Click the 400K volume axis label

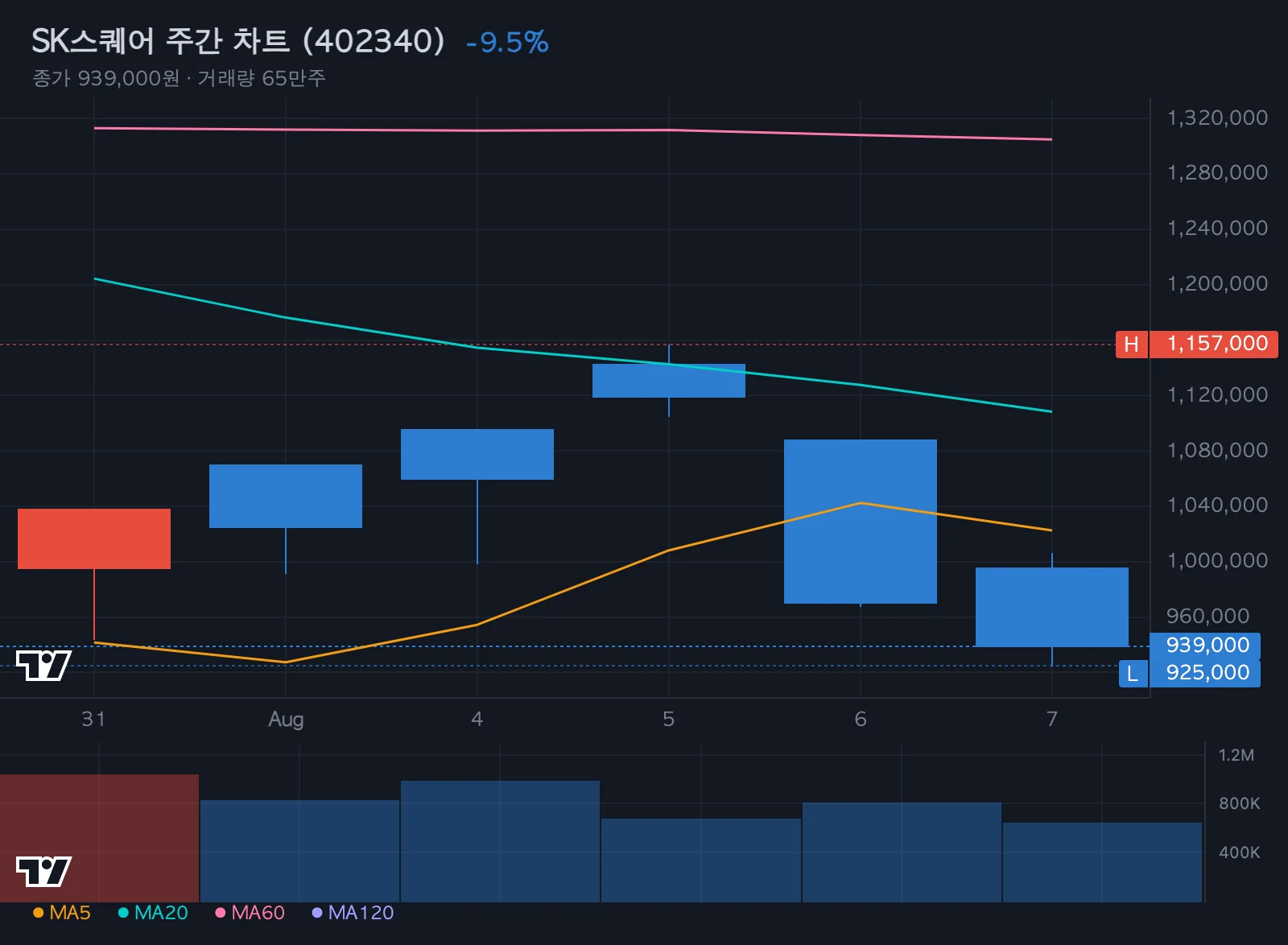[x=1240, y=852]
